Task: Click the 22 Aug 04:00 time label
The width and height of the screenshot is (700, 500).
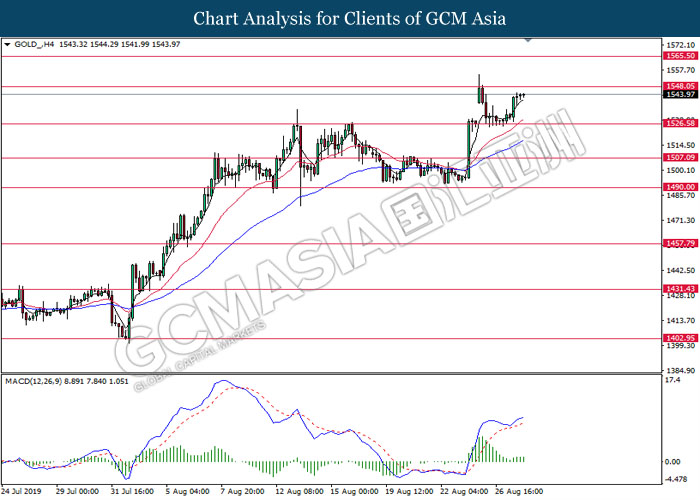Action: 464,491
